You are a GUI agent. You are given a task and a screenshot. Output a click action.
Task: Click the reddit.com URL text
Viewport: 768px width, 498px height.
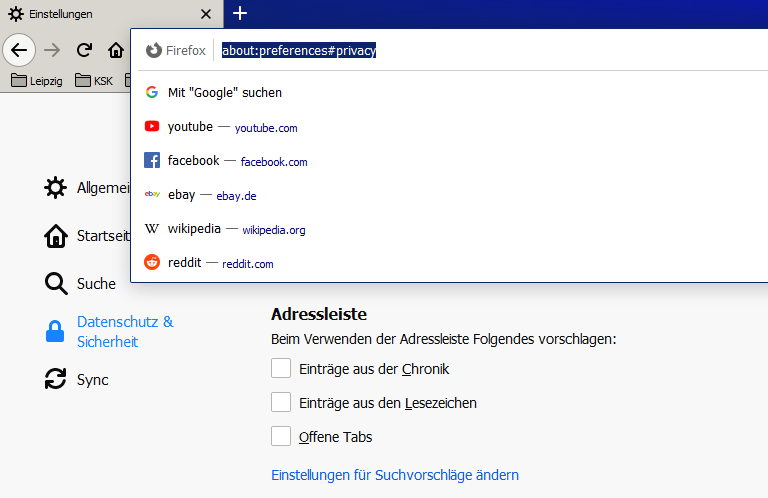coord(248,264)
